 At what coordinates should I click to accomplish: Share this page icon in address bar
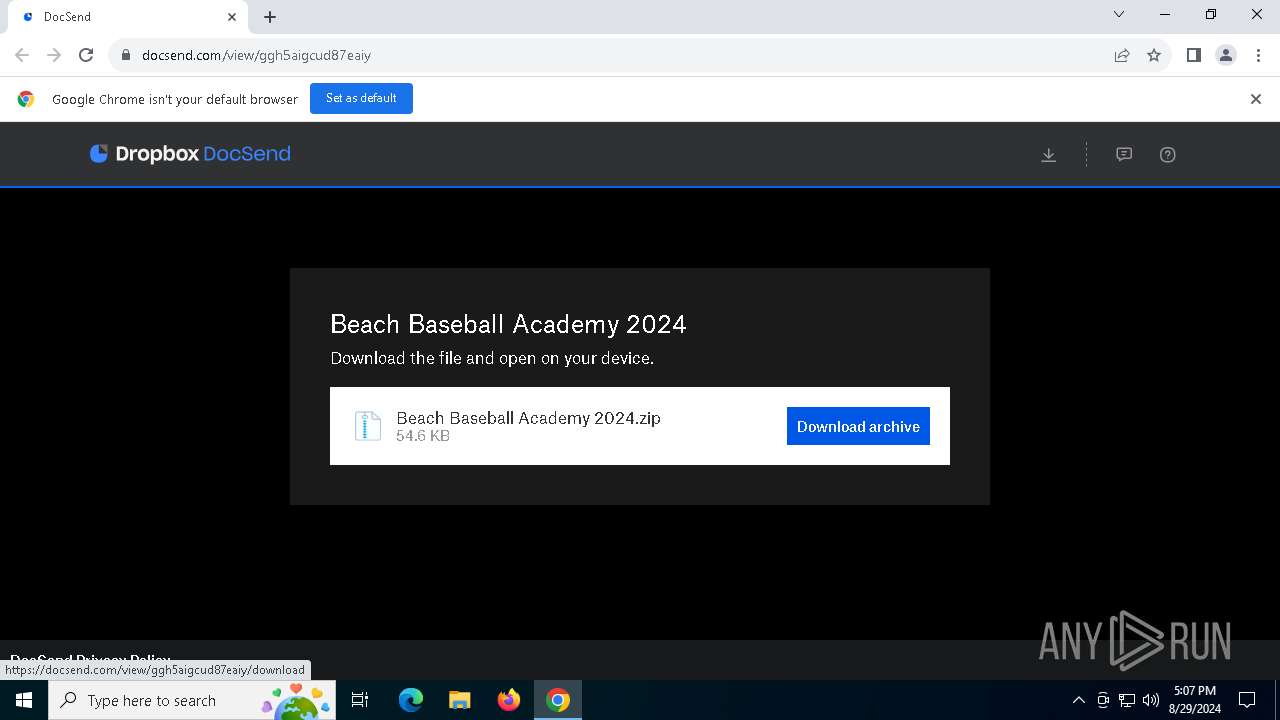1122,55
